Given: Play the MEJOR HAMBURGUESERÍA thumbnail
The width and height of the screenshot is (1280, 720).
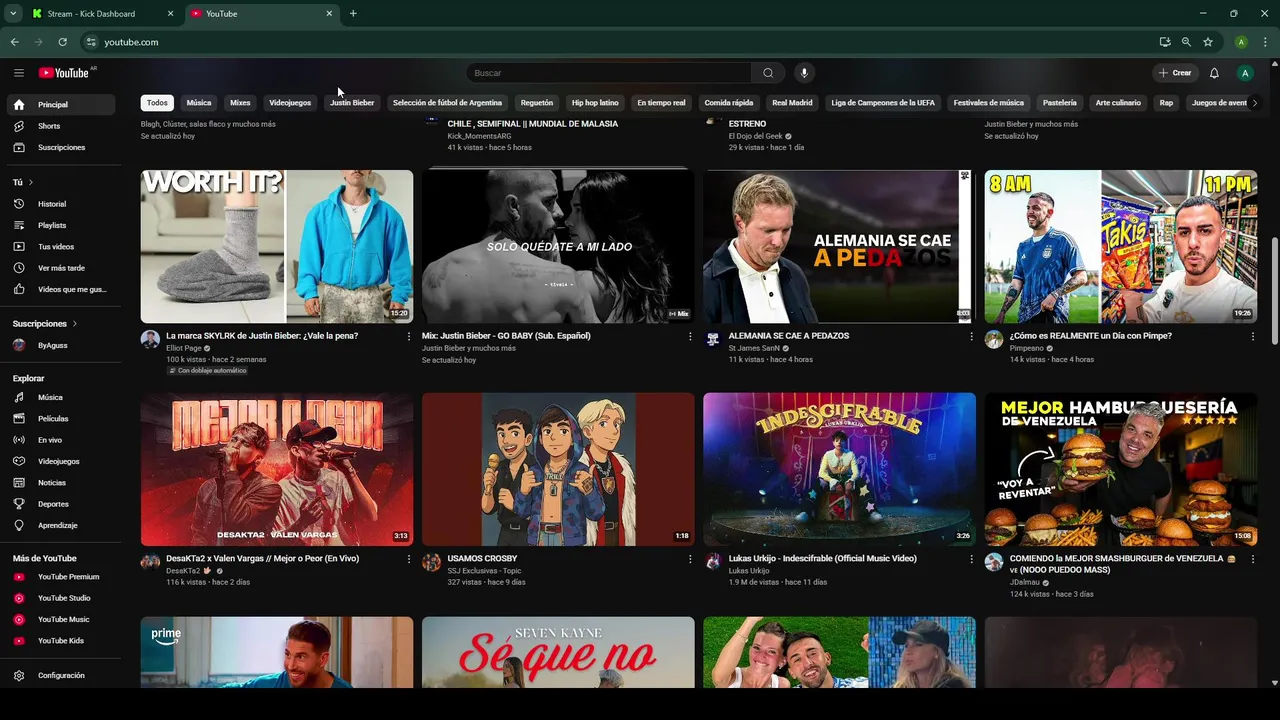Looking at the screenshot, I should (1121, 469).
